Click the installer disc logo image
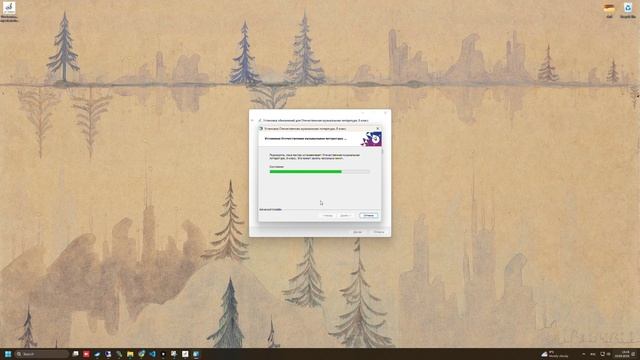The width and height of the screenshot is (640, 360). [x=371, y=139]
